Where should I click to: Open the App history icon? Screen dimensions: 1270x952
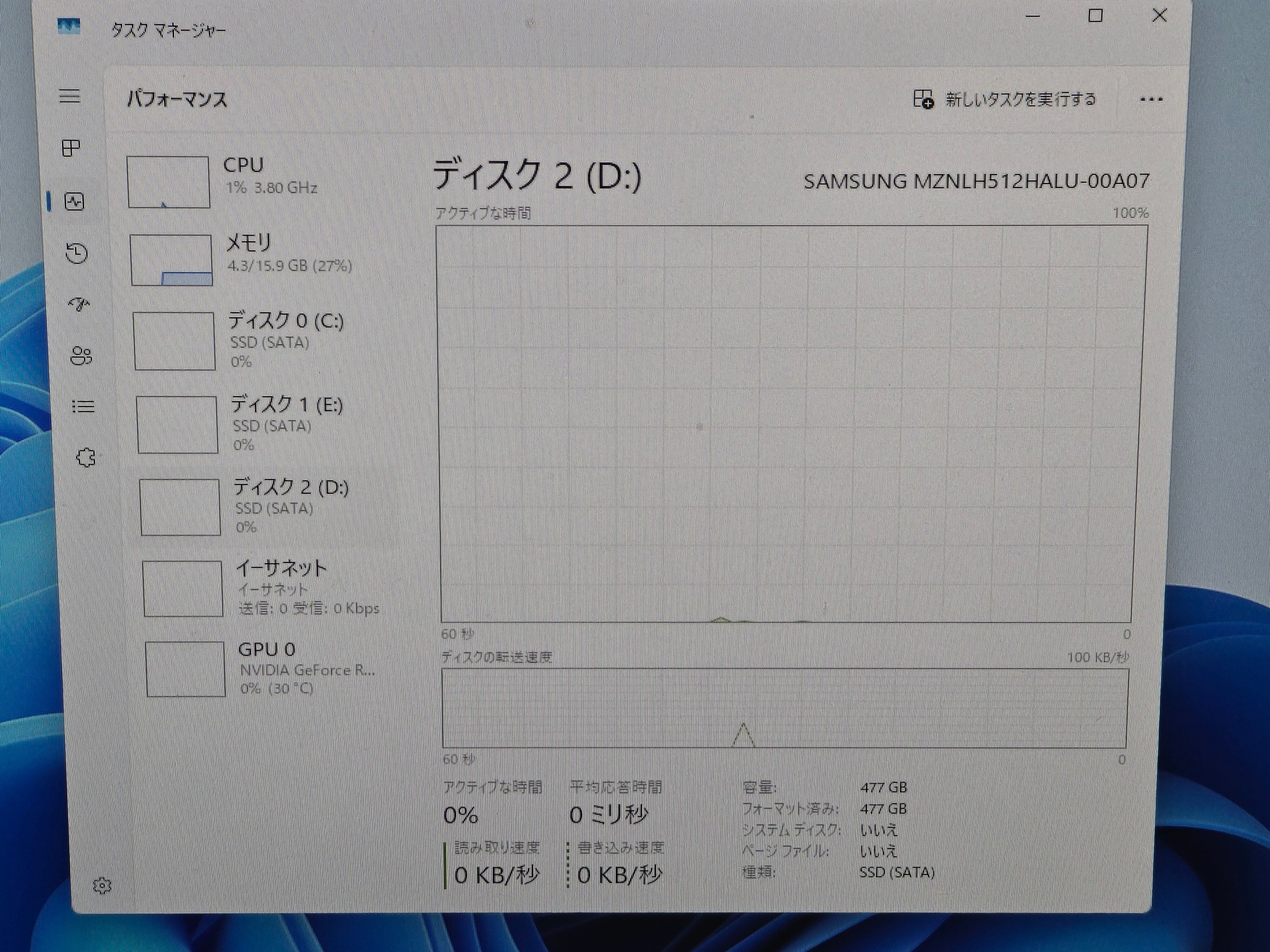point(77,253)
